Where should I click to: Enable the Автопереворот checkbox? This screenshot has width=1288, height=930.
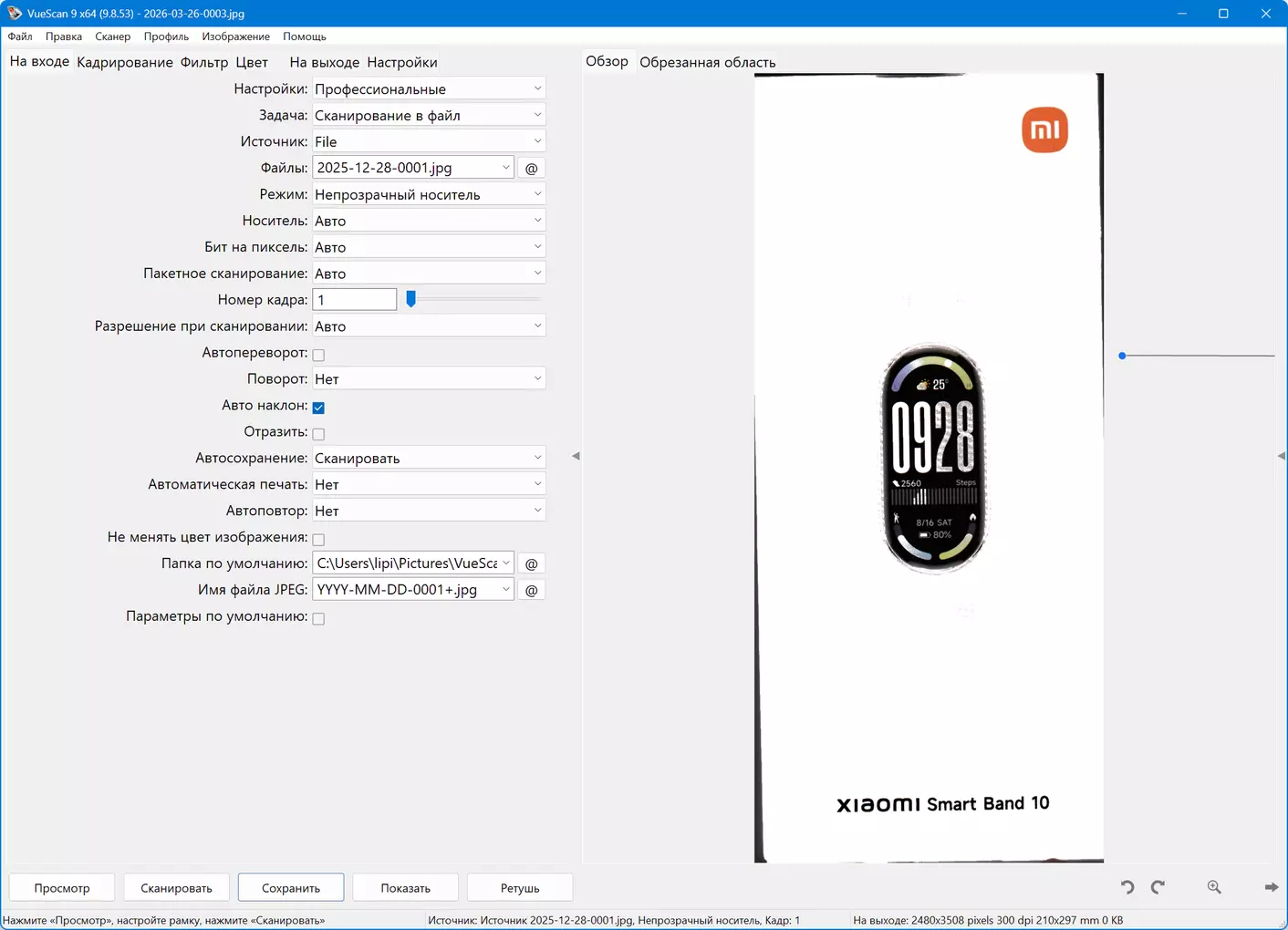tap(318, 355)
